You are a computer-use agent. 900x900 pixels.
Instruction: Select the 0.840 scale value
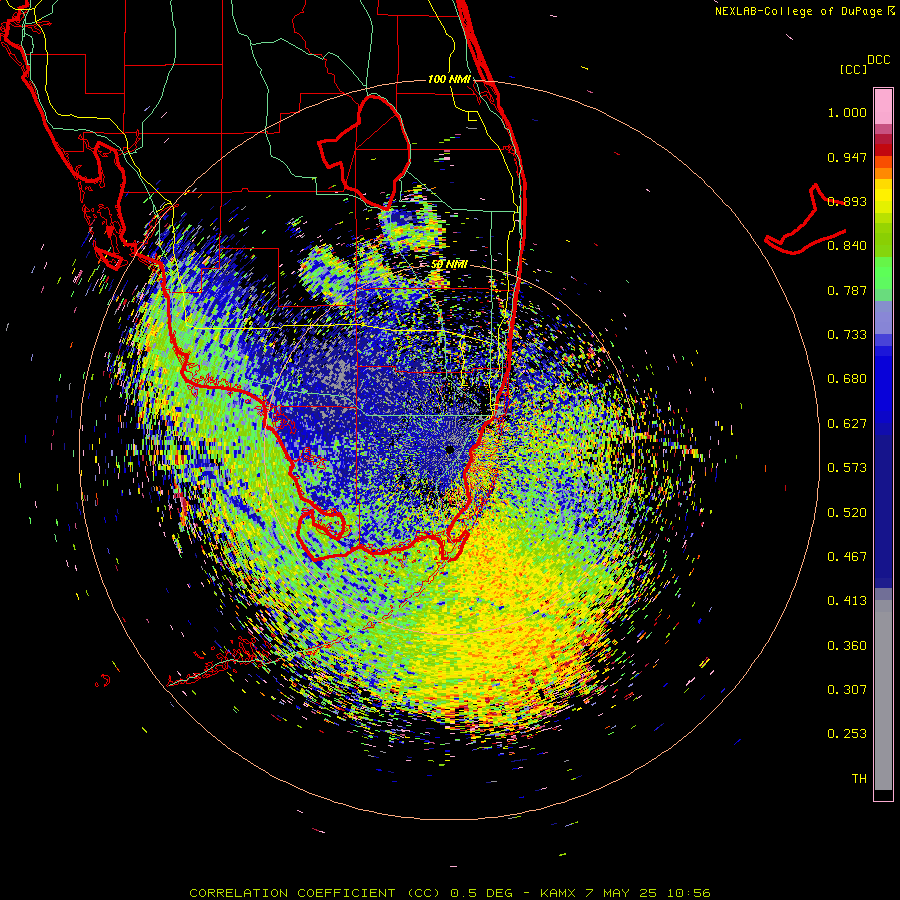(847, 246)
